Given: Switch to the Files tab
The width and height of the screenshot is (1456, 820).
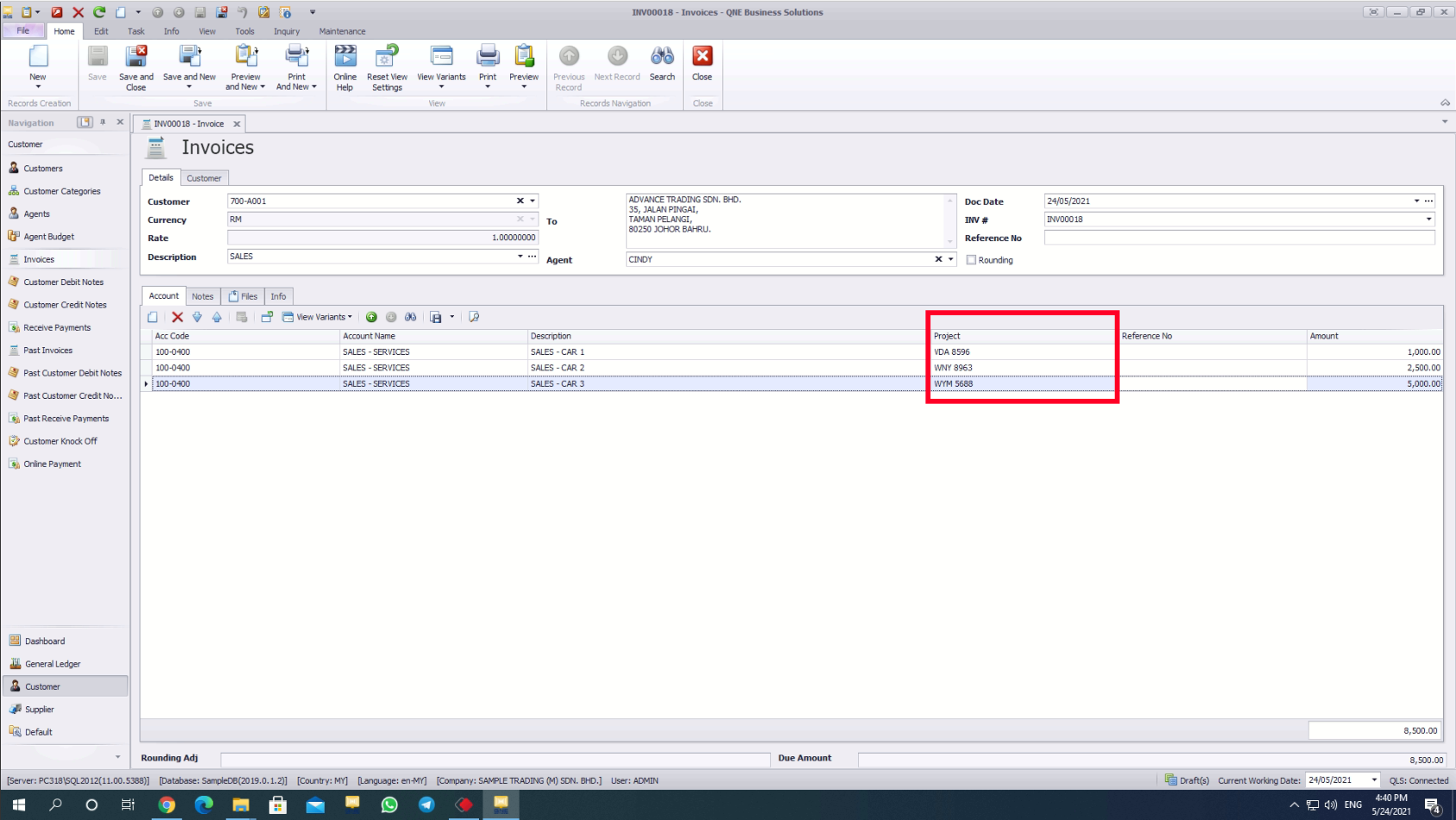Looking at the screenshot, I should 243,296.
